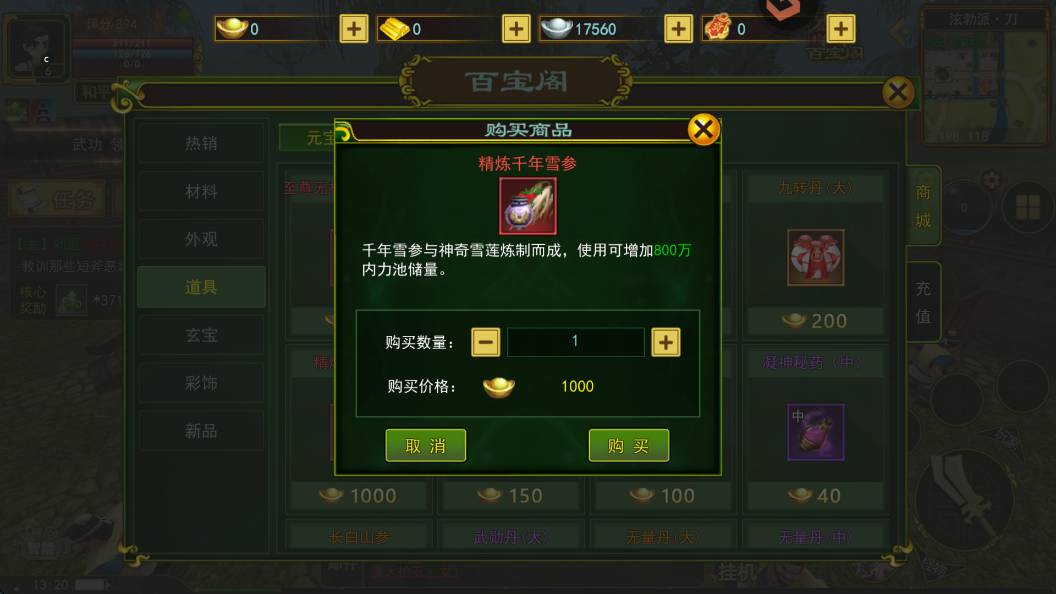Select the 玄宝 category tab
Image resolution: width=1056 pixels, height=594 pixels.
coord(201,335)
